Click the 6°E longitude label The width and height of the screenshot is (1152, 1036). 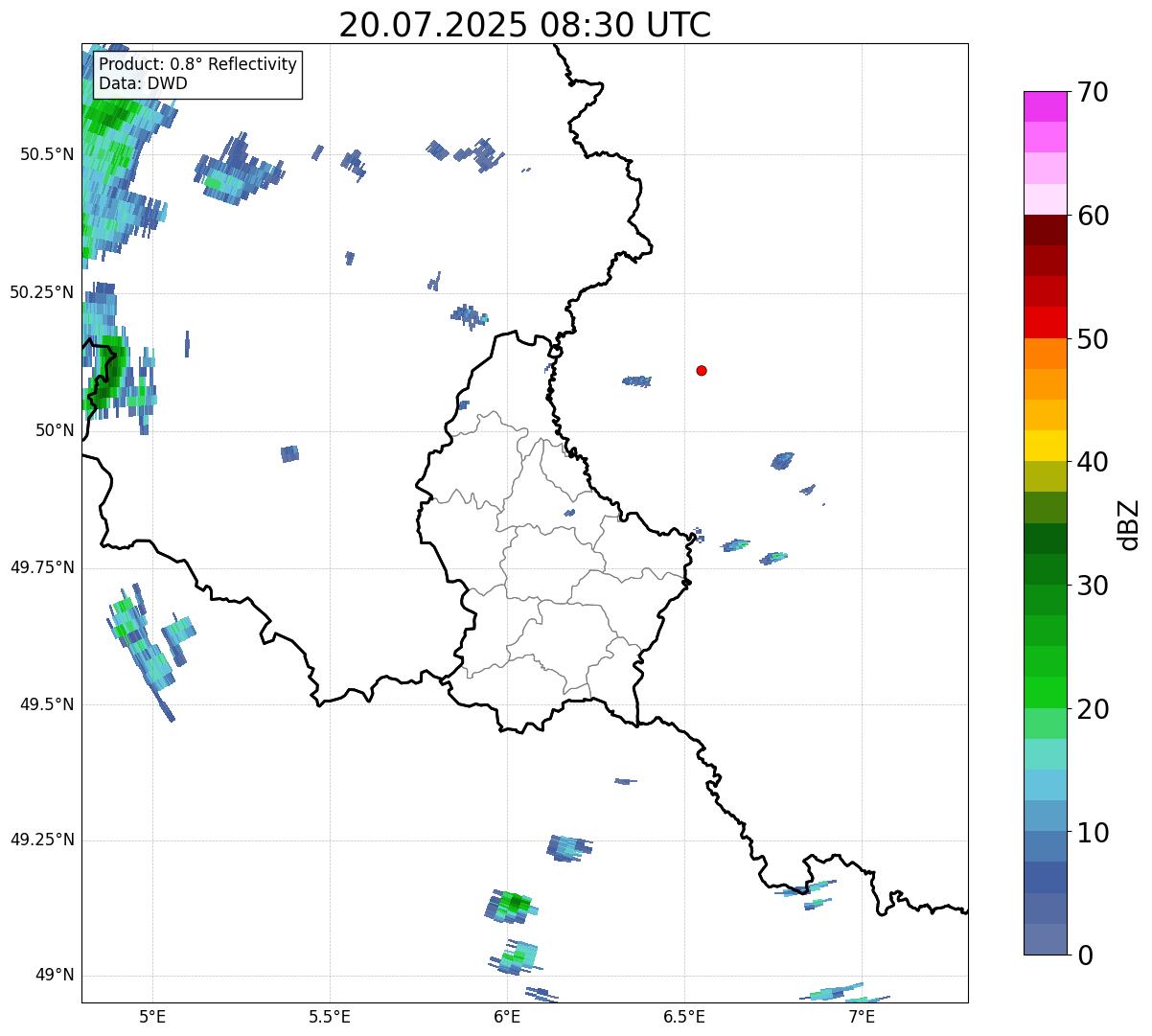pos(507,1017)
